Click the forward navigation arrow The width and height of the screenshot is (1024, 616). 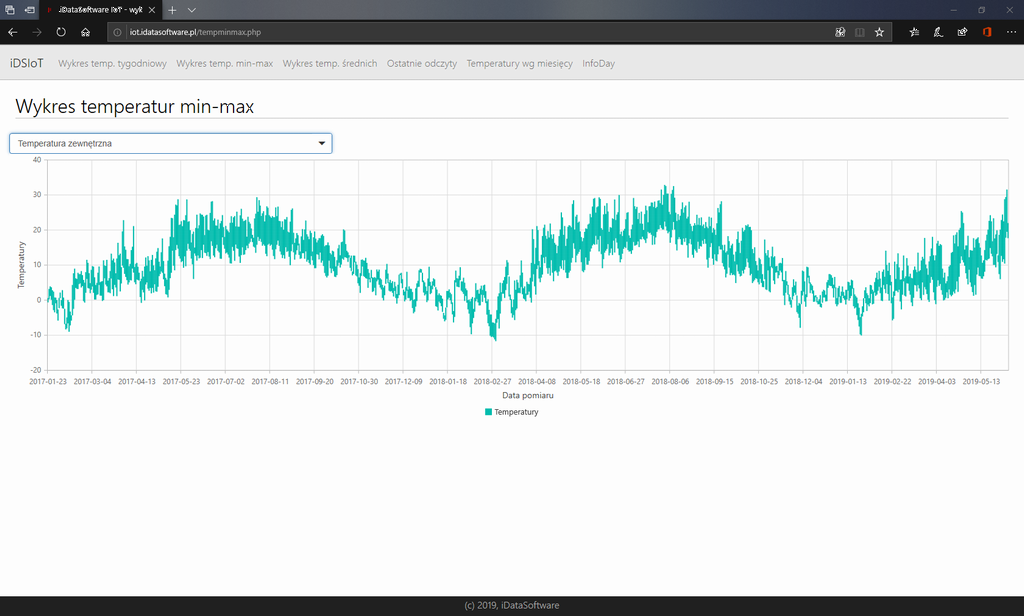coord(37,32)
